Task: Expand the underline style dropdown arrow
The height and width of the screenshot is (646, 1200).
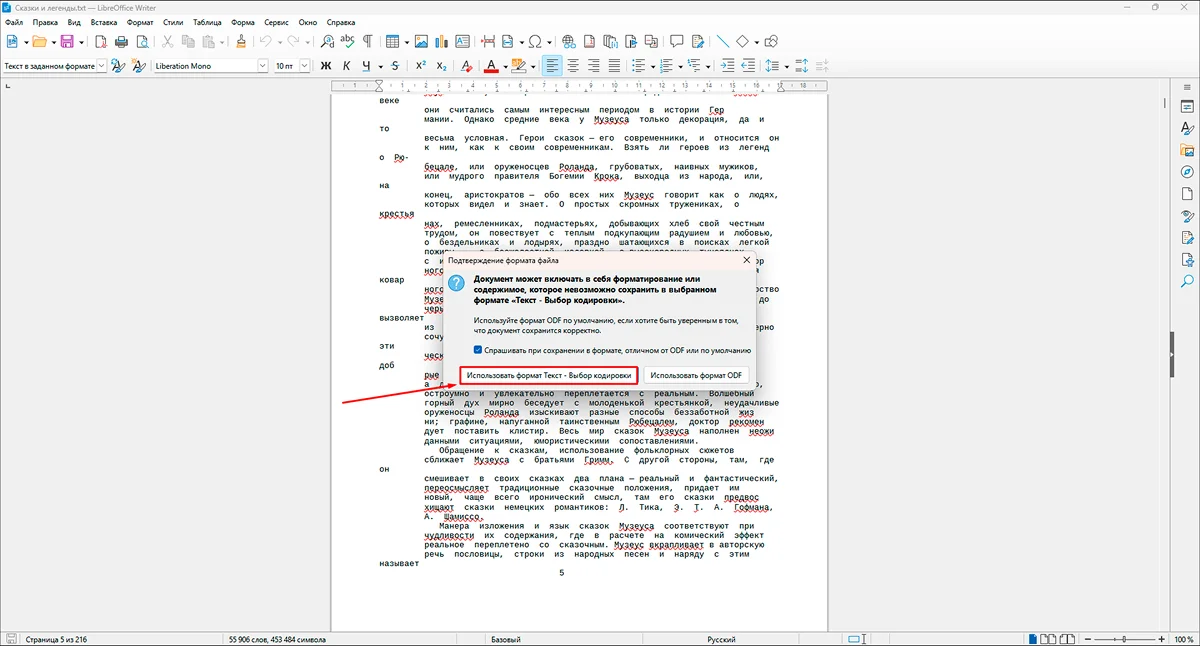Action: coord(381,66)
